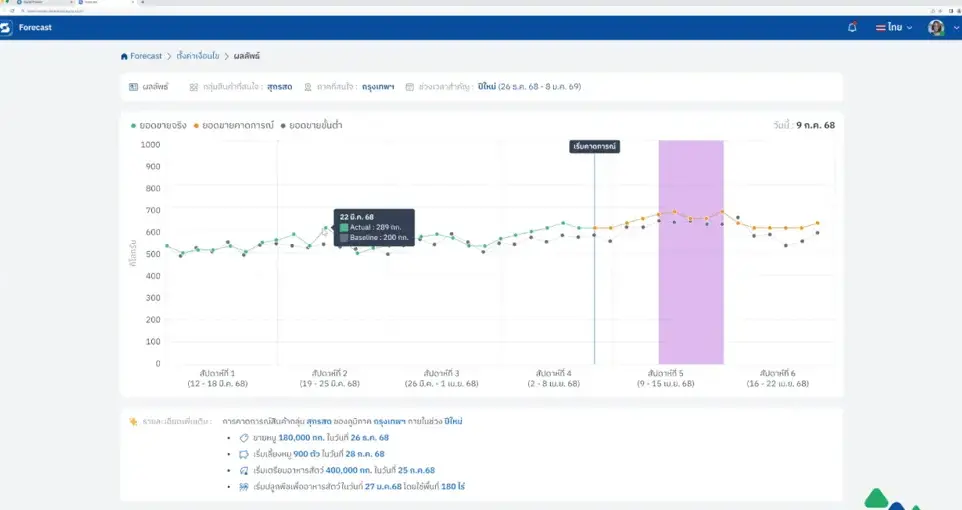
Task: Click the purple highlighted week 5 band
Action: point(691,252)
